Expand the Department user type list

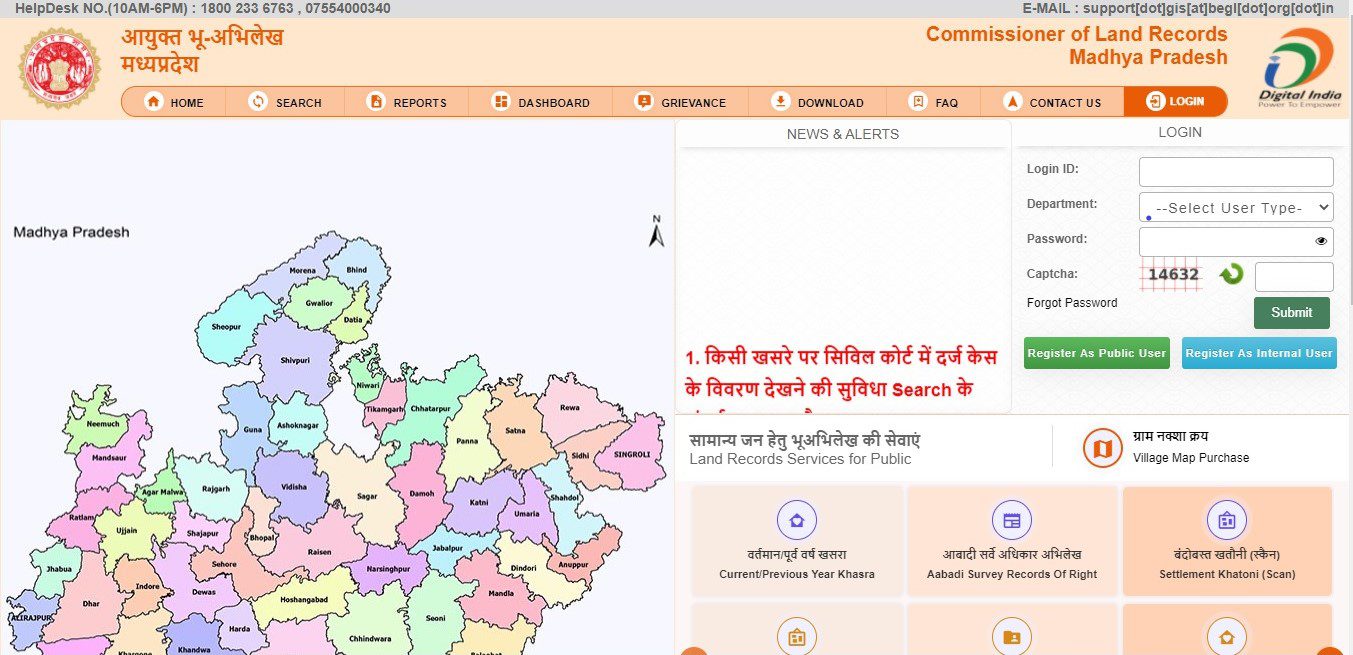(x=1235, y=207)
